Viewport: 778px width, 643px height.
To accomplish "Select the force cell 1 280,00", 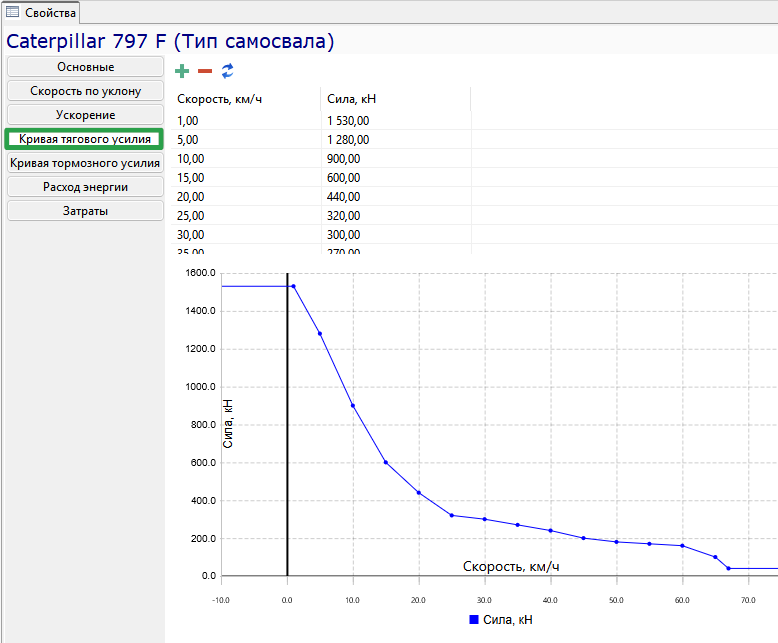I will pos(396,139).
